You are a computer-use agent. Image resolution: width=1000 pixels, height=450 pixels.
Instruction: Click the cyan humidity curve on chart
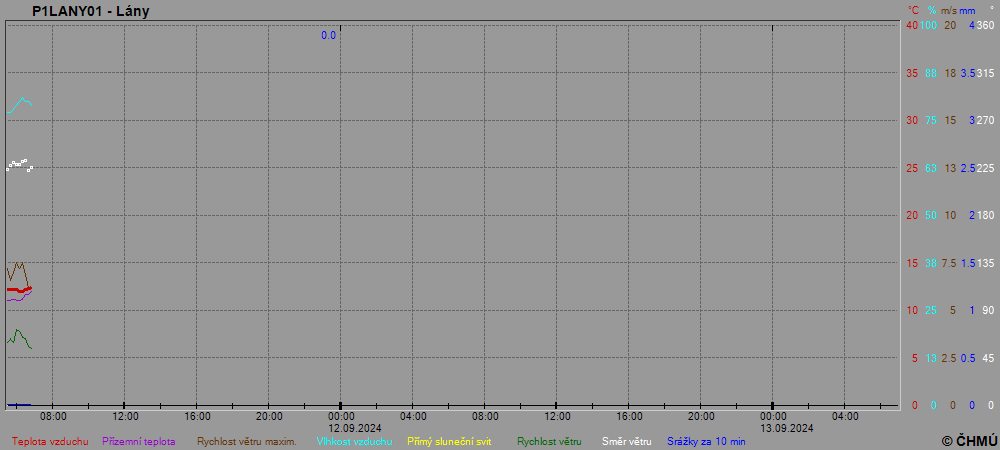coord(20,101)
